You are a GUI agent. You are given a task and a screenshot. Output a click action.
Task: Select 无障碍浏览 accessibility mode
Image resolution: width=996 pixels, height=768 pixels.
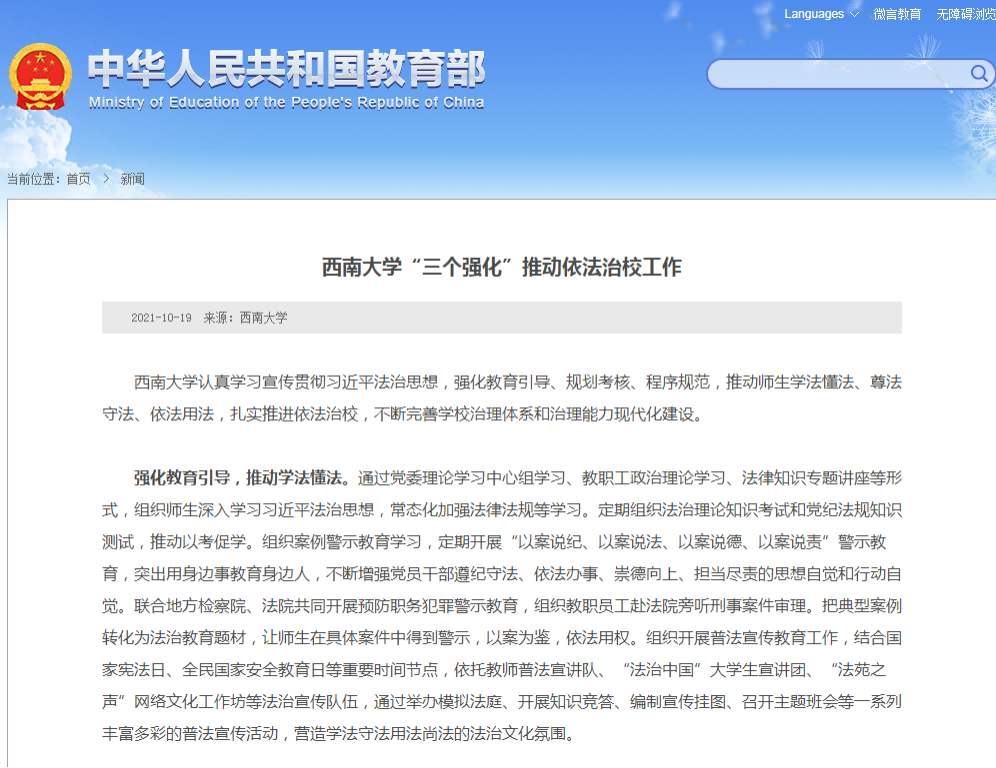coord(965,14)
